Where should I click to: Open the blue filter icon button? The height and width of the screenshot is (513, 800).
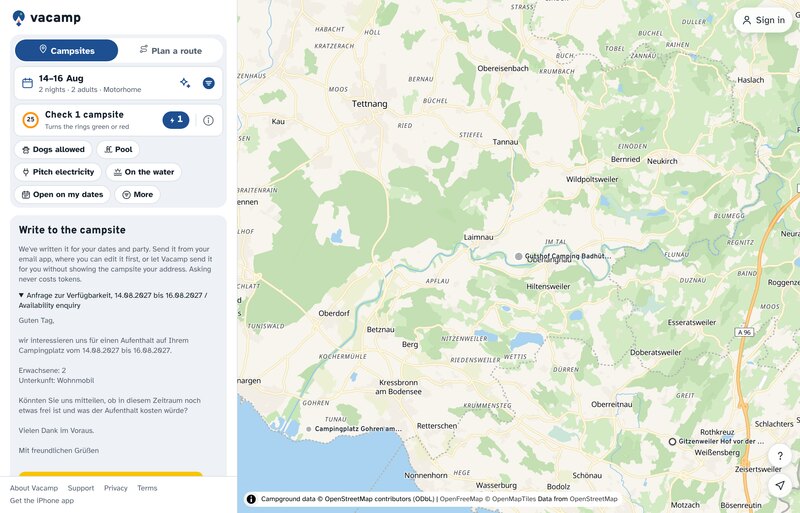pyautogui.click(x=209, y=83)
